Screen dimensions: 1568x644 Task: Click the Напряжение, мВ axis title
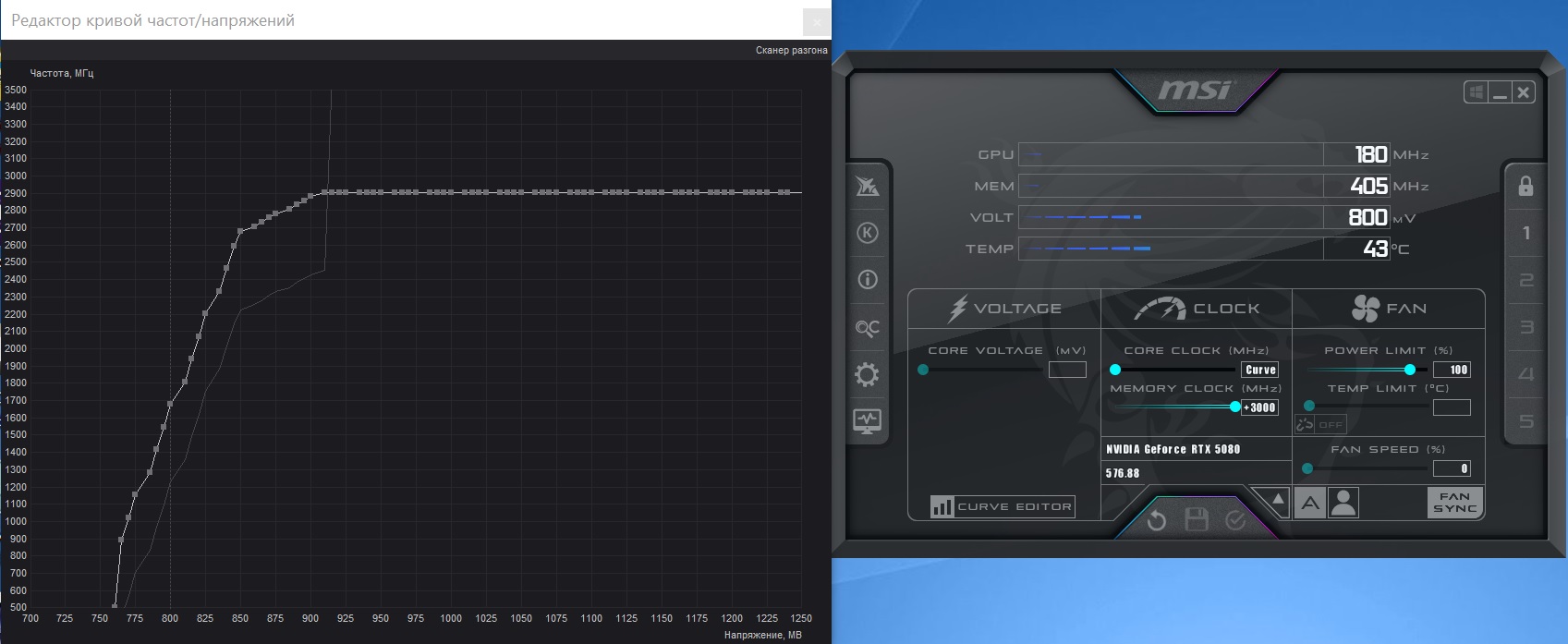point(762,635)
